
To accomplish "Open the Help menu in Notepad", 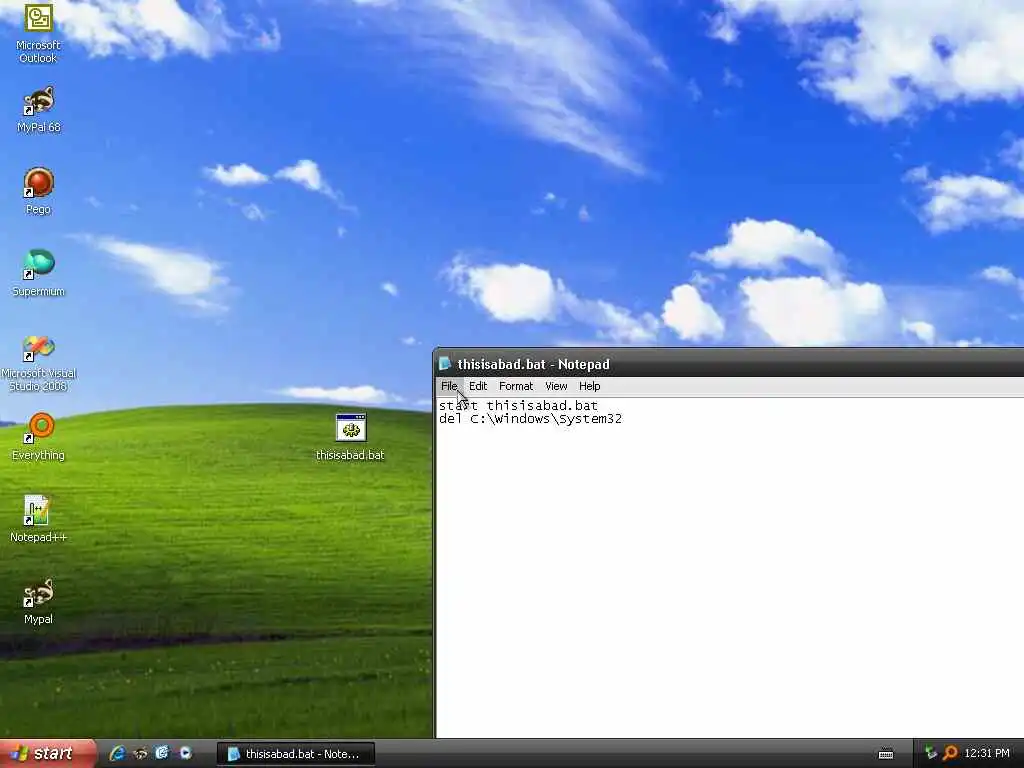I will click(590, 386).
